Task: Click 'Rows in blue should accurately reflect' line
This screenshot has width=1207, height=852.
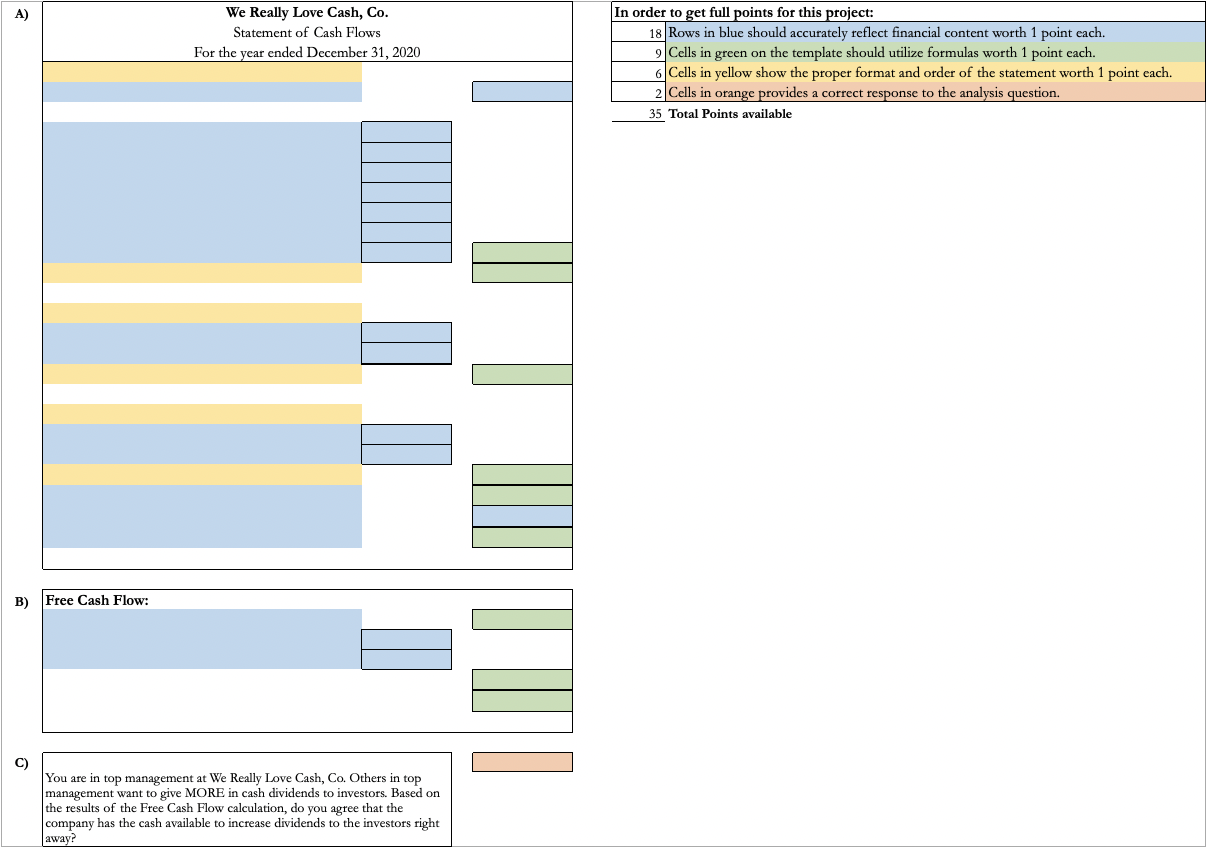Action: [886, 33]
